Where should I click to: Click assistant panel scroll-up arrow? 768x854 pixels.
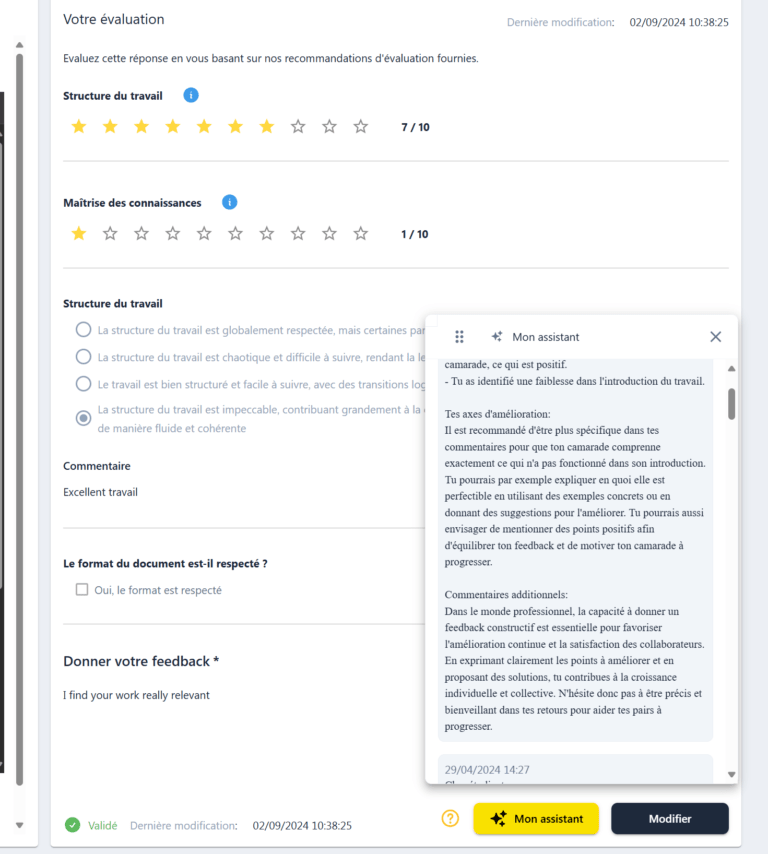[732, 369]
